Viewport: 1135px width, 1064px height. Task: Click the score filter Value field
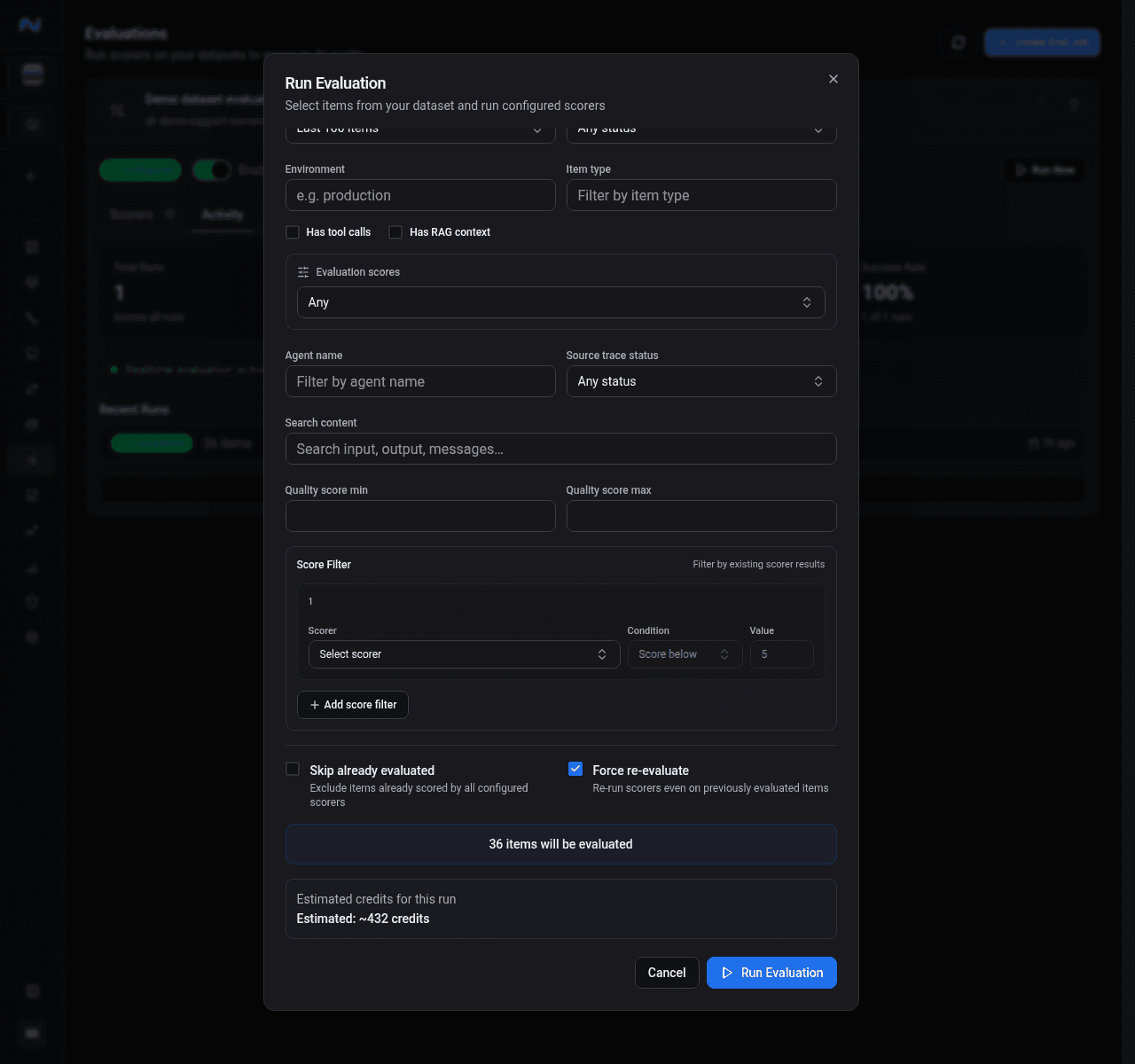coord(781,654)
